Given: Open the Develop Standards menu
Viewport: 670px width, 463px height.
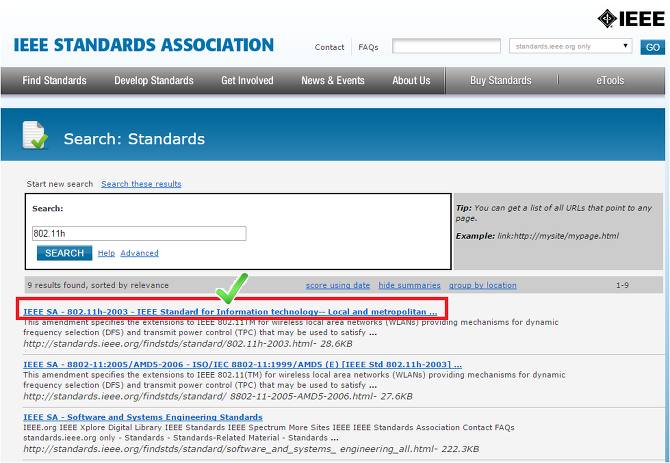Looking at the screenshot, I should pos(154,80).
